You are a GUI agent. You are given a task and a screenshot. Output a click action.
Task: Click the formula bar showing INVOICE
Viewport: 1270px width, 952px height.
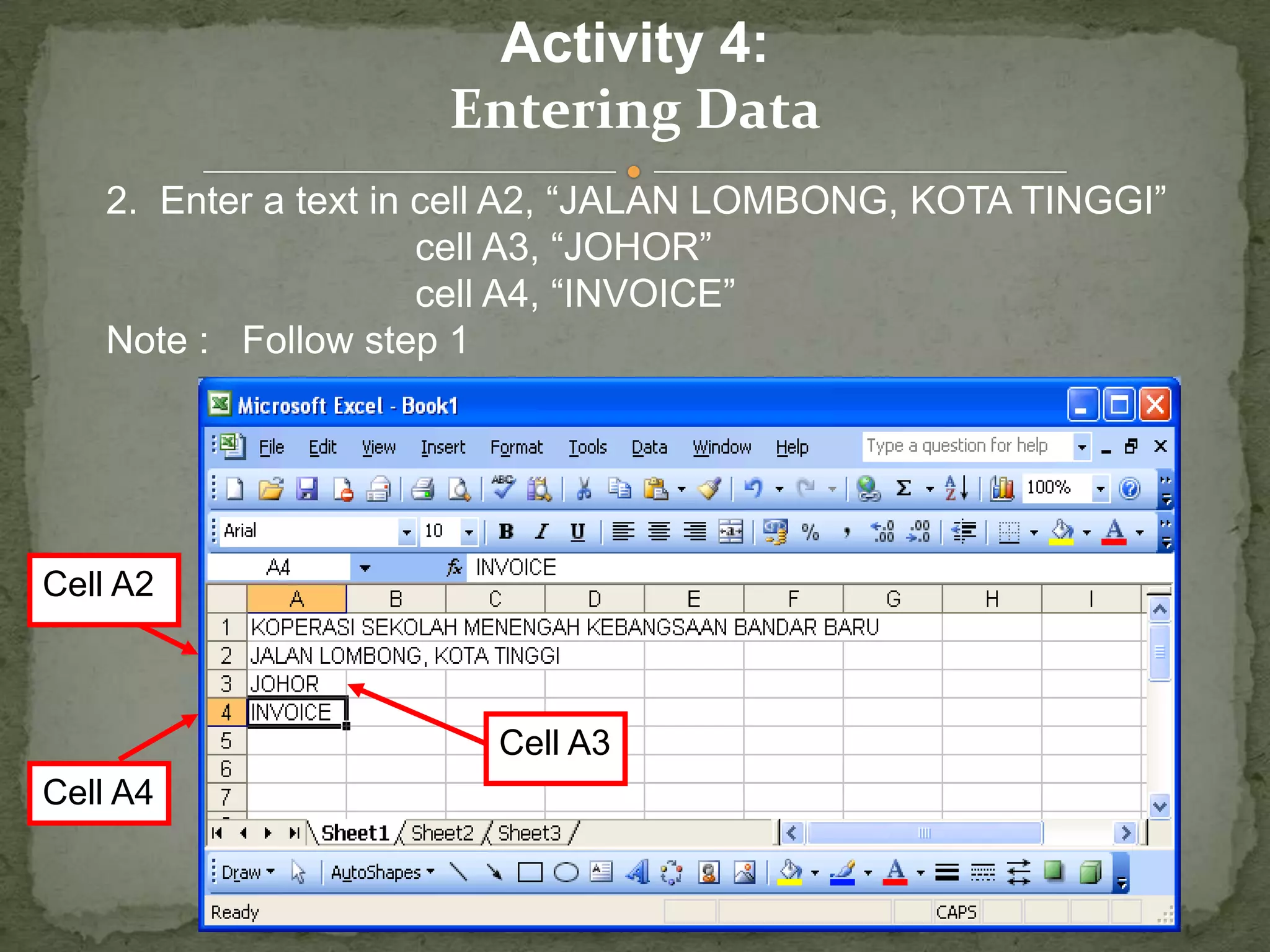point(820,568)
